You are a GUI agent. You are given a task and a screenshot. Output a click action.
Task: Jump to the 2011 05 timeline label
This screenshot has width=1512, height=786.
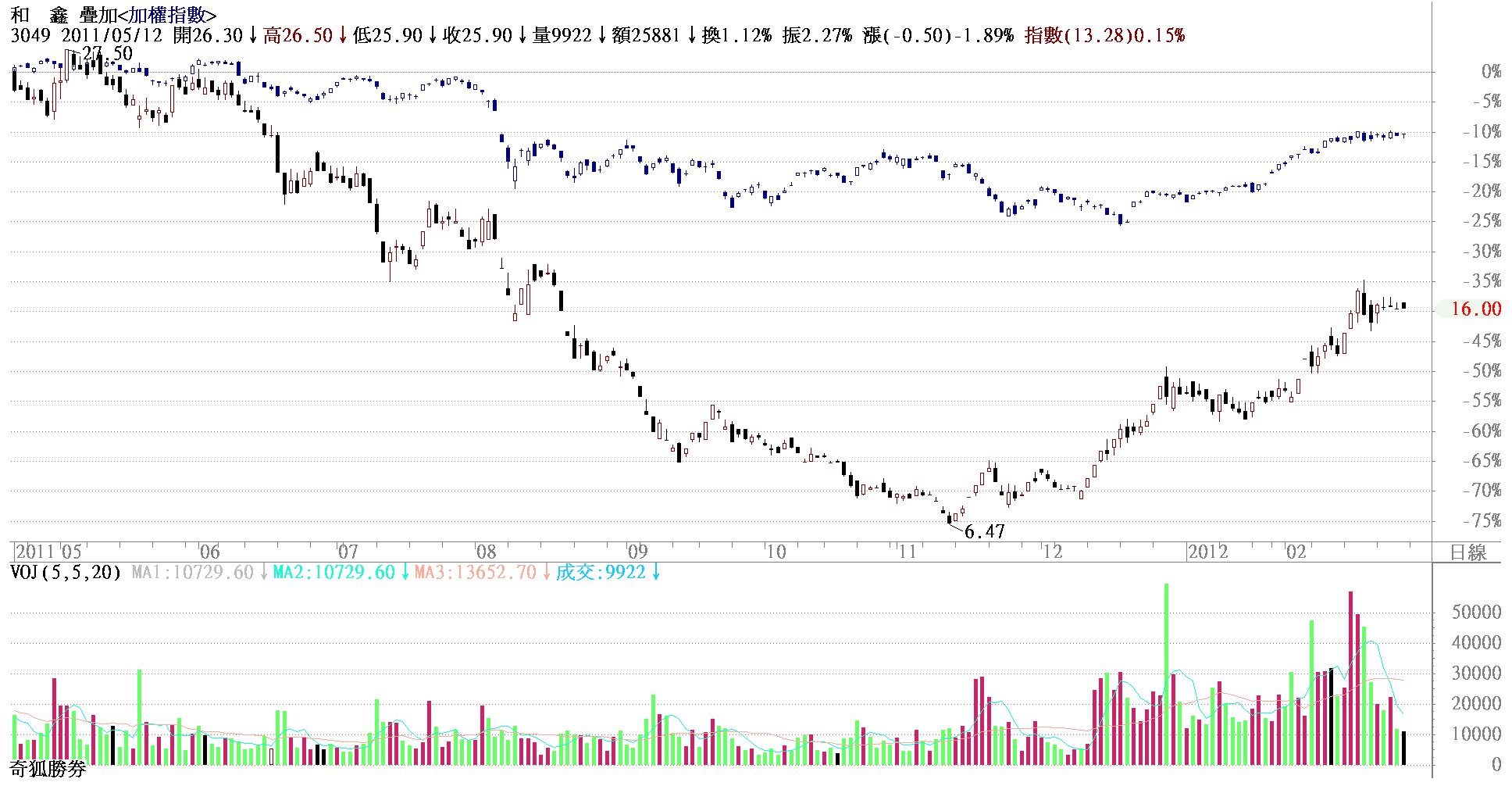[48, 552]
